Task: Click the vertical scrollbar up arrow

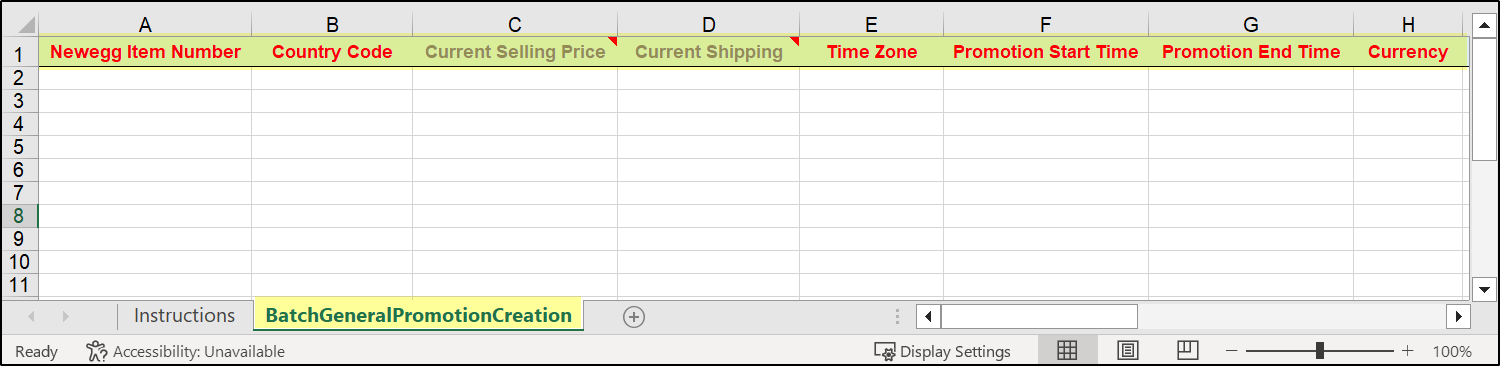Action: tap(1484, 25)
